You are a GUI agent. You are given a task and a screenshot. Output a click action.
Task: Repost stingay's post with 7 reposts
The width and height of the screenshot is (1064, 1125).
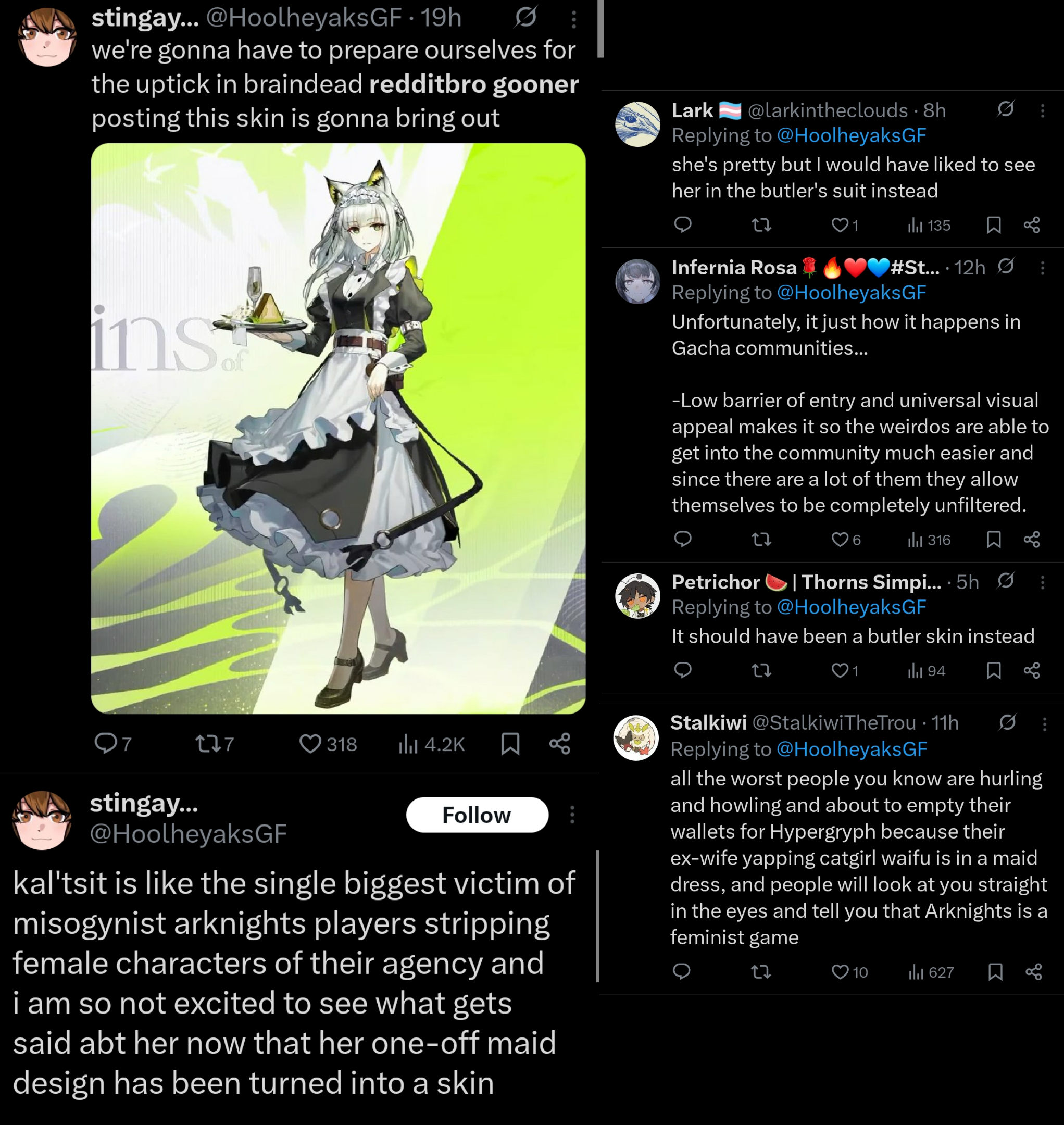pos(215,744)
